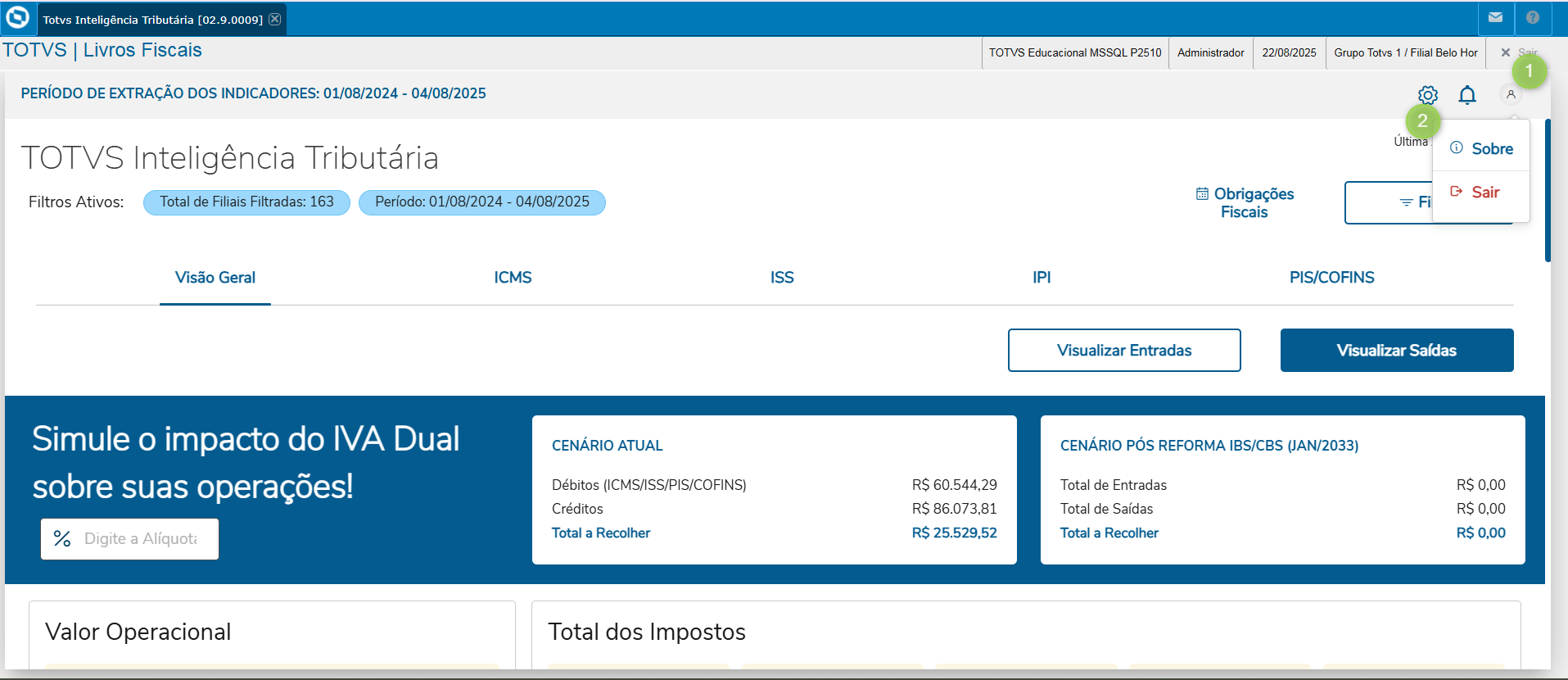Click the Grupo Totvs 1 / Filial Belo Hor entry
1568x680 pixels.
point(1406,52)
